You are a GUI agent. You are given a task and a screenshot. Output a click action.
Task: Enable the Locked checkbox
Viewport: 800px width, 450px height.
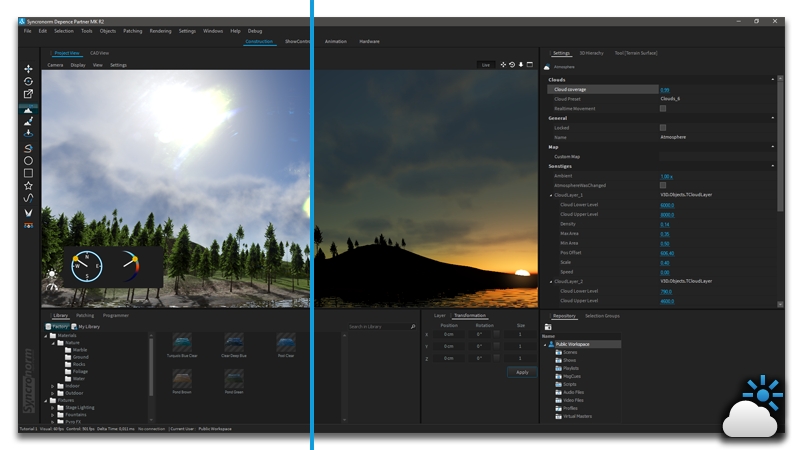(x=663, y=128)
